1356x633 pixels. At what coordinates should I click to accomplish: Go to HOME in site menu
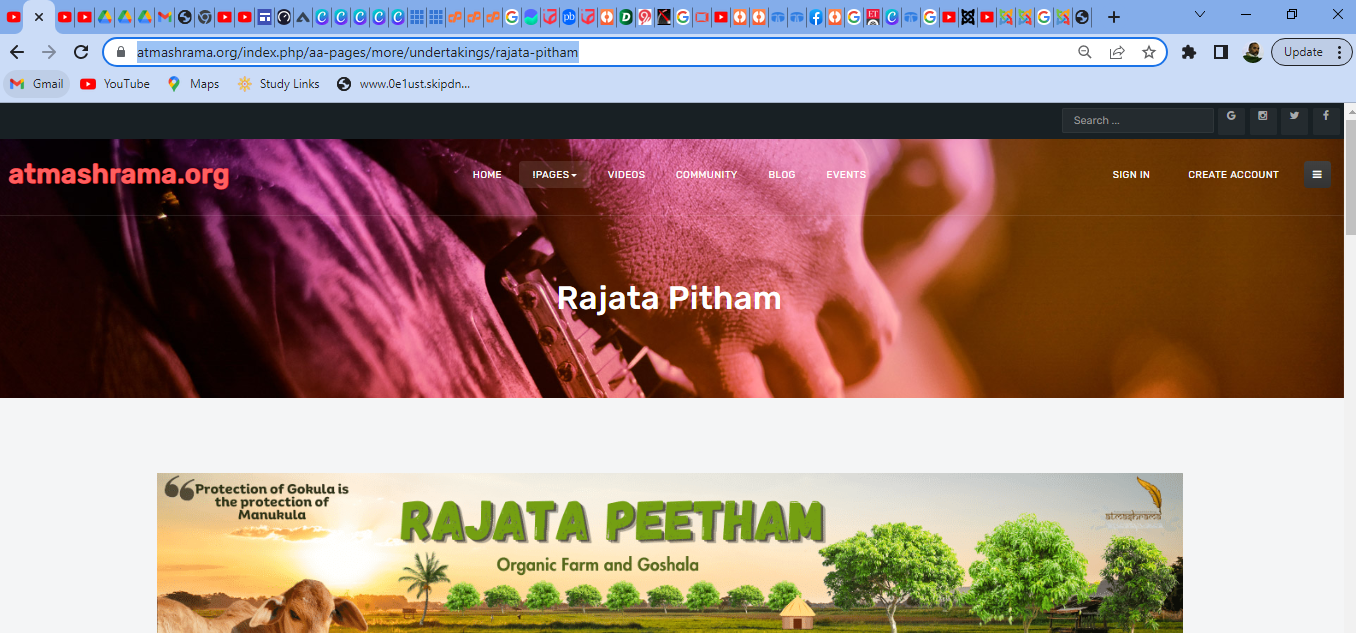click(x=487, y=175)
